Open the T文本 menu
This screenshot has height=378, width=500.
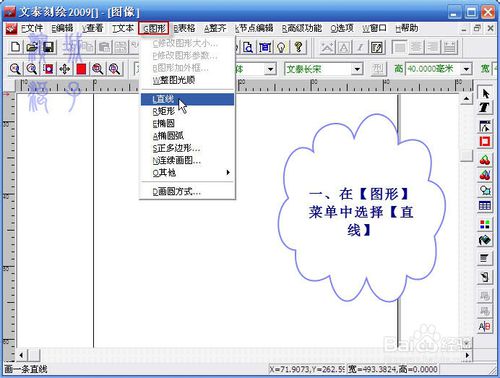[123, 29]
